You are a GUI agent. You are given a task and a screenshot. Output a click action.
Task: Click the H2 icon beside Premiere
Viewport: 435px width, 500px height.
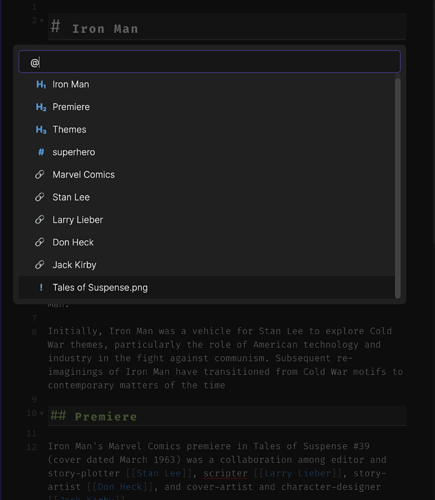click(x=41, y=107)
